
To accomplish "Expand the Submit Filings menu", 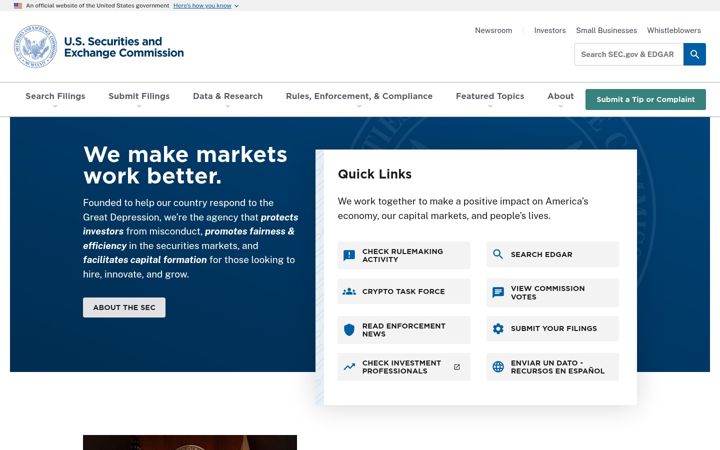I will click(x=139, y=99).
